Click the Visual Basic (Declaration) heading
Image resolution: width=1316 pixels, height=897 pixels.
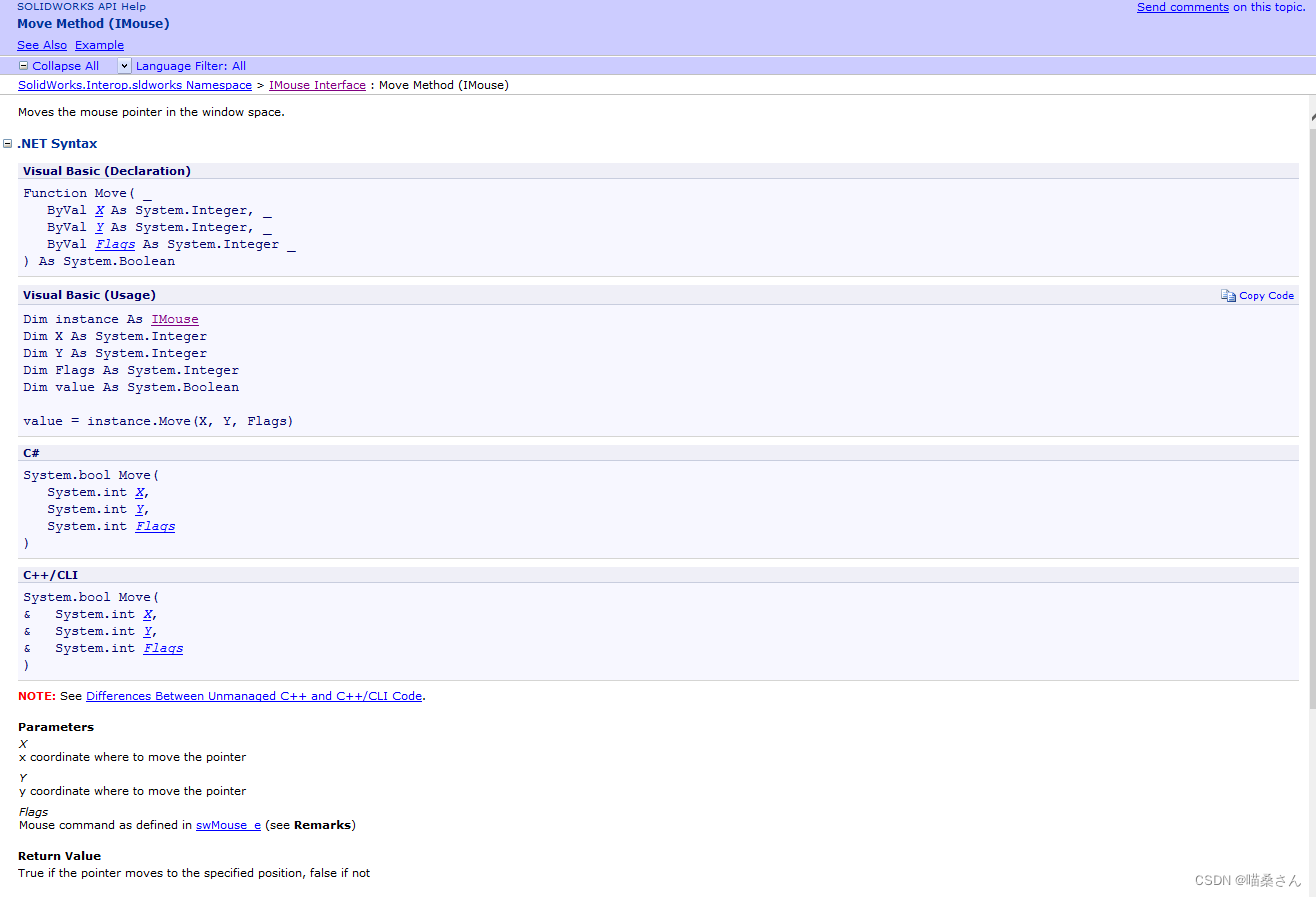[x=107, y=171]
